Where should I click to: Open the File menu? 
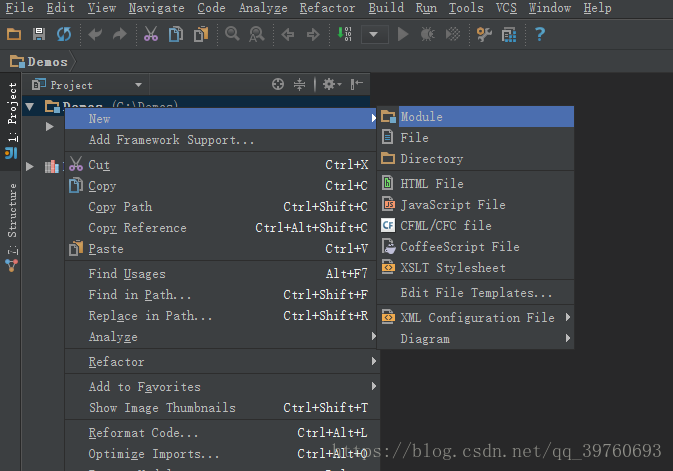pos(20,8)
